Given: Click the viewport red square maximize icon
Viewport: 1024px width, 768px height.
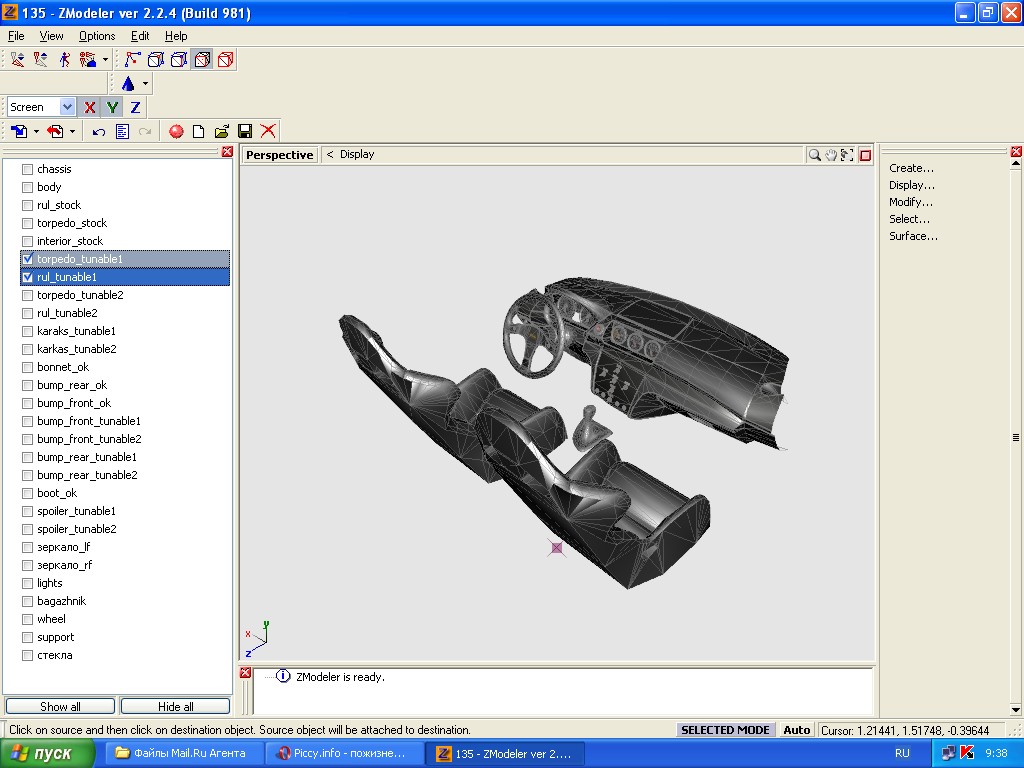Looking at the screenshot, I should click(865, 155).
